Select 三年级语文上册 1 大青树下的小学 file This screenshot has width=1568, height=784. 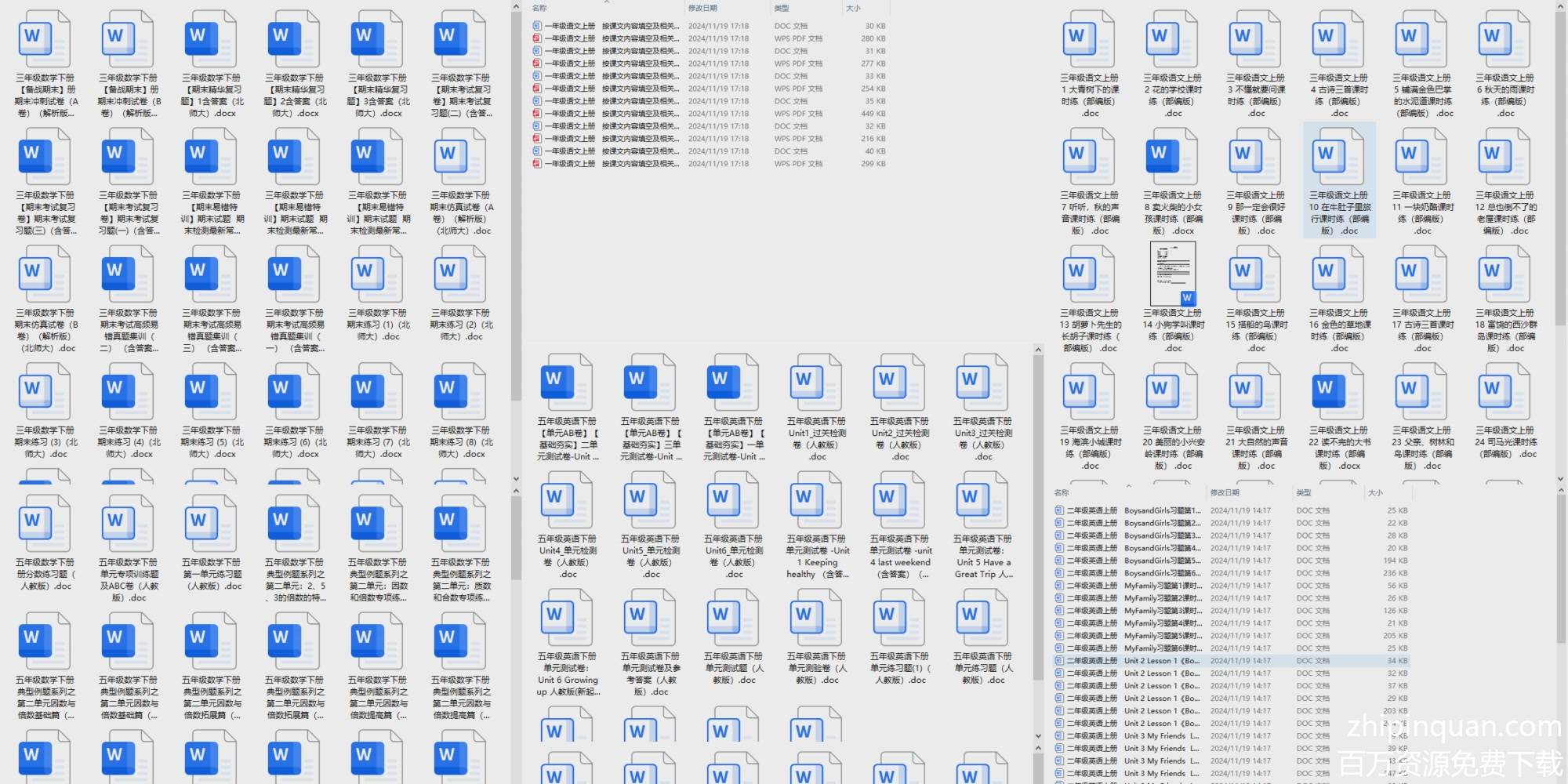pyautogui.click(x=1089, y=41)
